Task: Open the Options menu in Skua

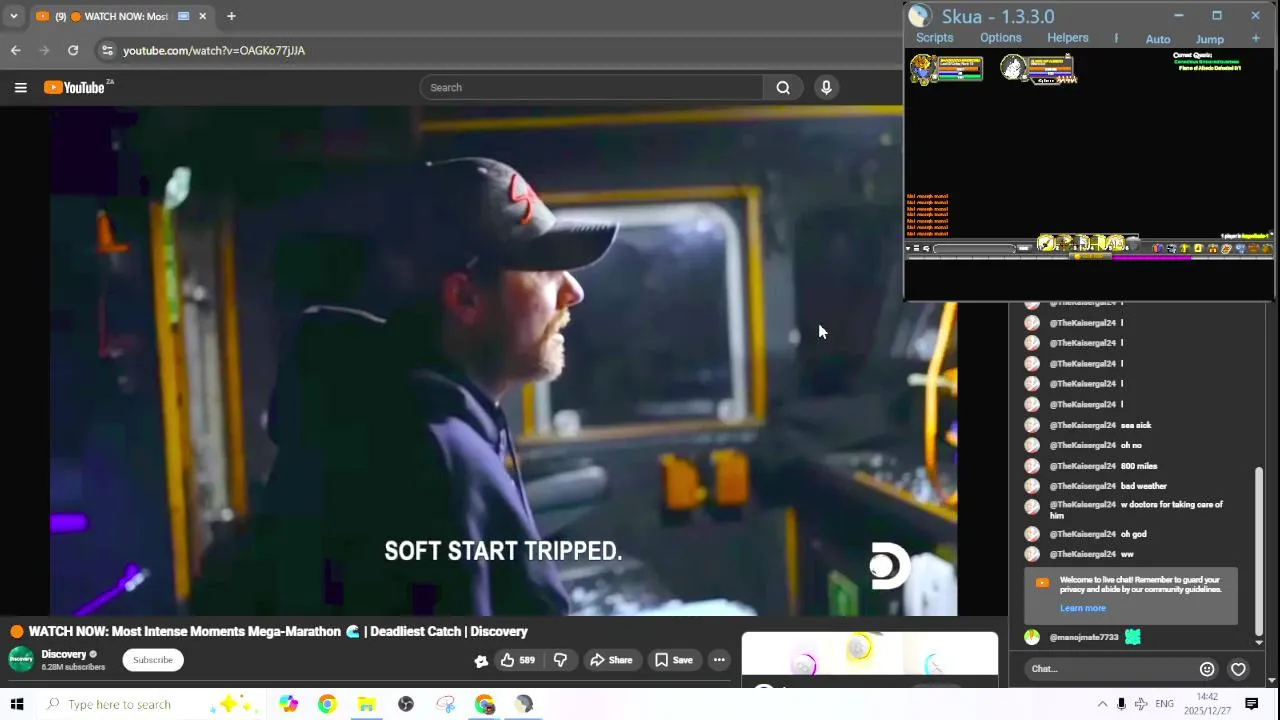Action: pos(1001,38)
